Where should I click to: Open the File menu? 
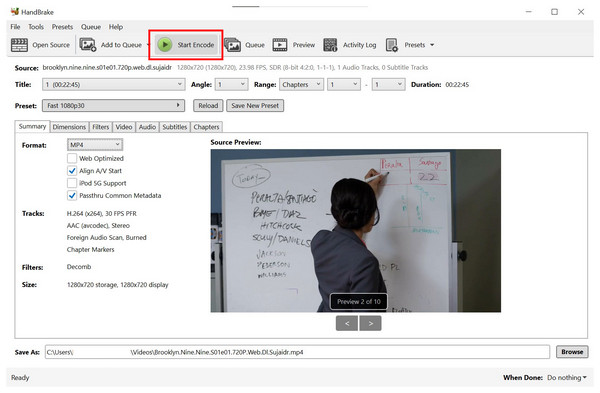[15, 27]
